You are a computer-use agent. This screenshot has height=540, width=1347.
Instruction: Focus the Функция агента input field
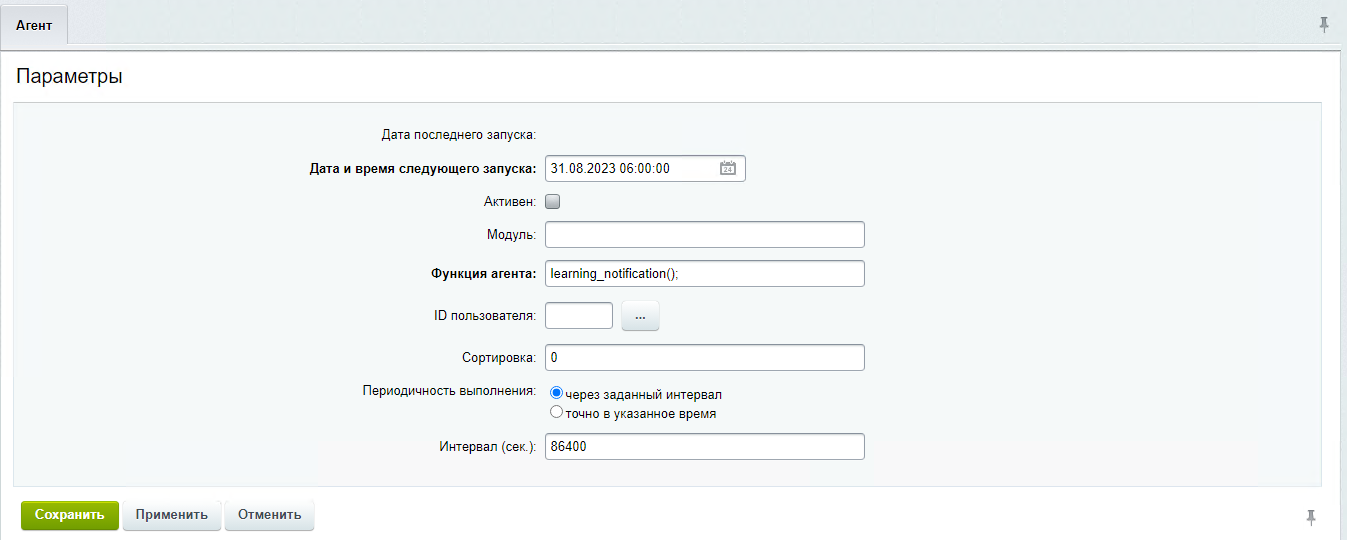pos(705,273)
